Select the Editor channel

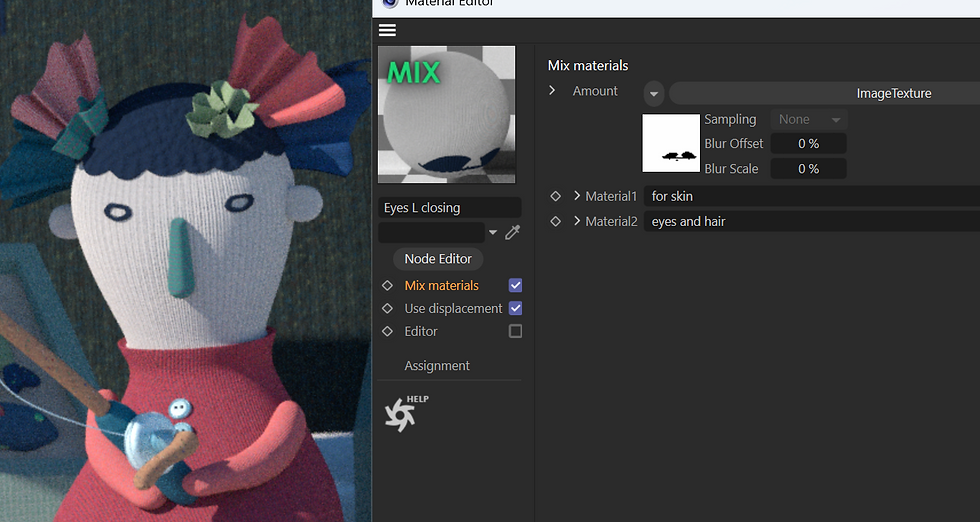(421, 331)
